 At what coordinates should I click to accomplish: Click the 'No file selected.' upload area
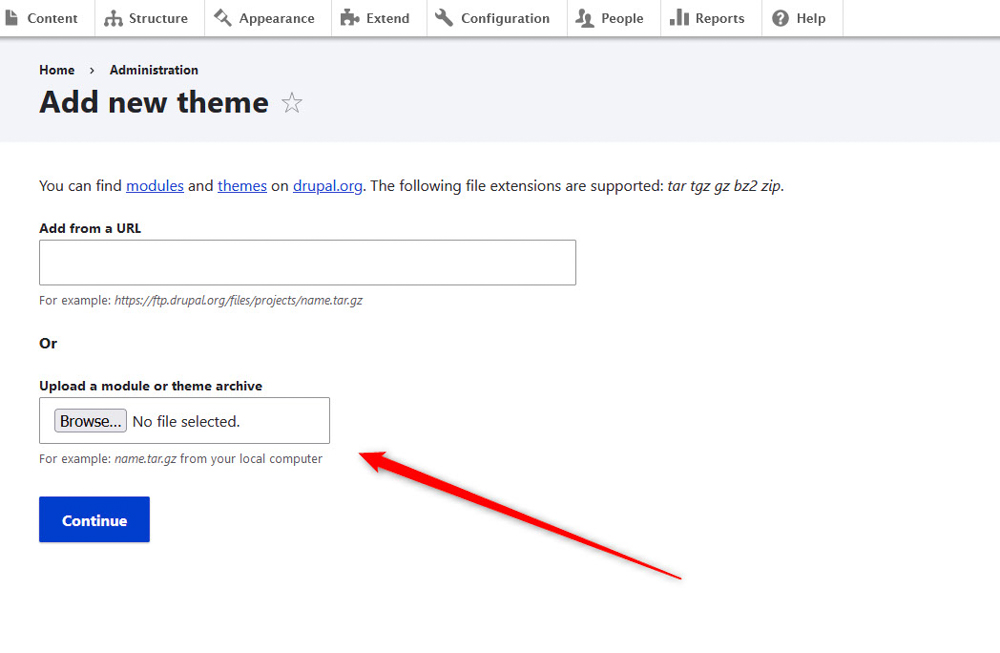[186, 421]
